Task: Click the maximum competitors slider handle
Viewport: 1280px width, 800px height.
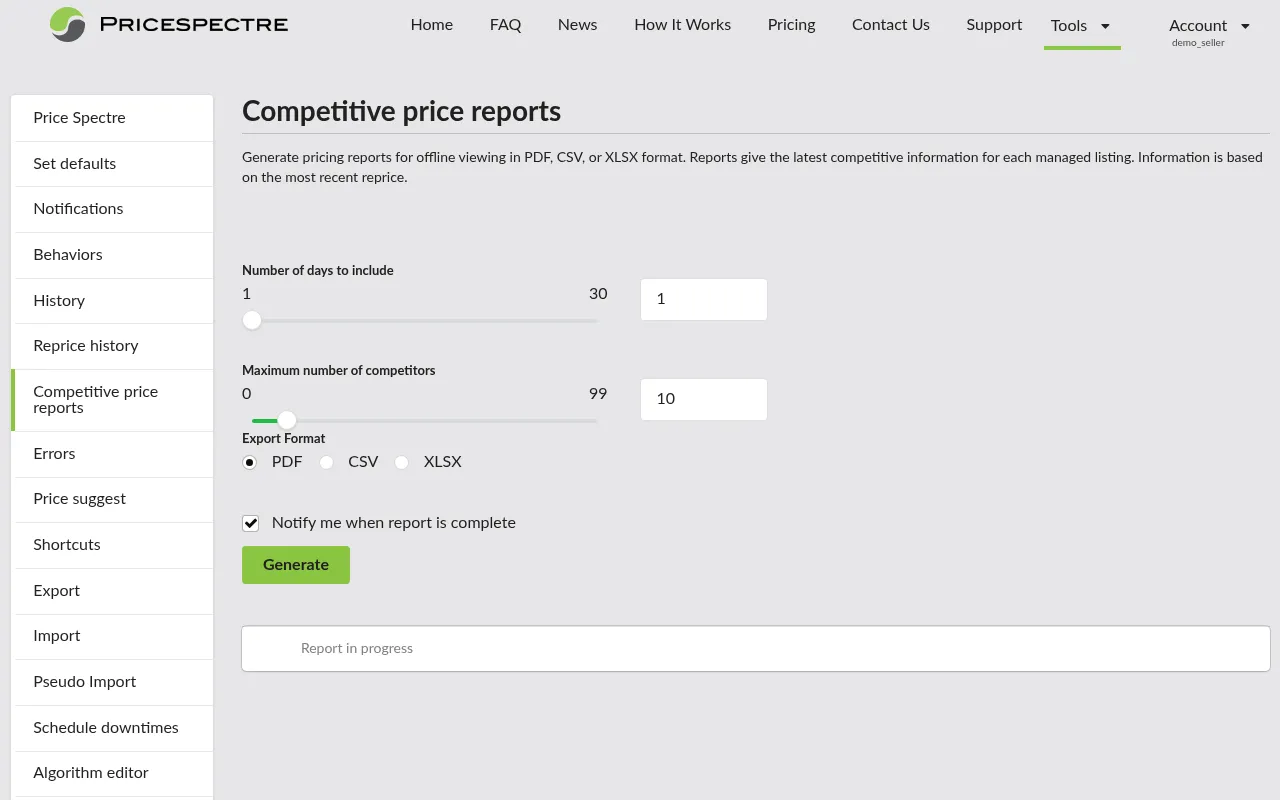Action: [x=287, y=420]
